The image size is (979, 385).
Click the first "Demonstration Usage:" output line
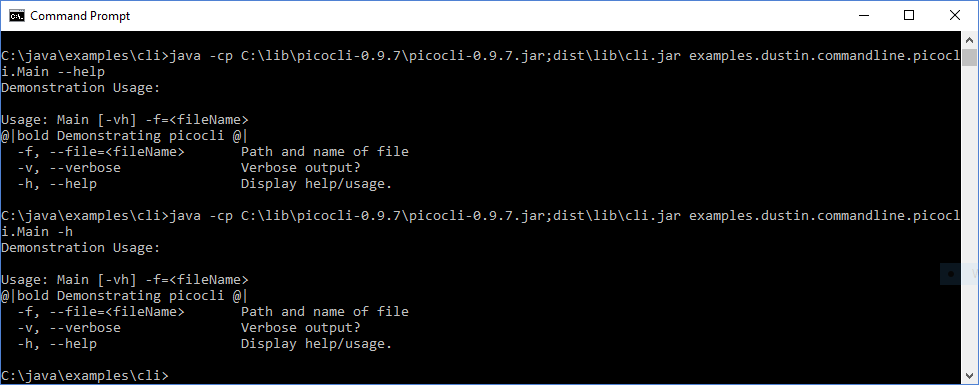click(81, 88)
